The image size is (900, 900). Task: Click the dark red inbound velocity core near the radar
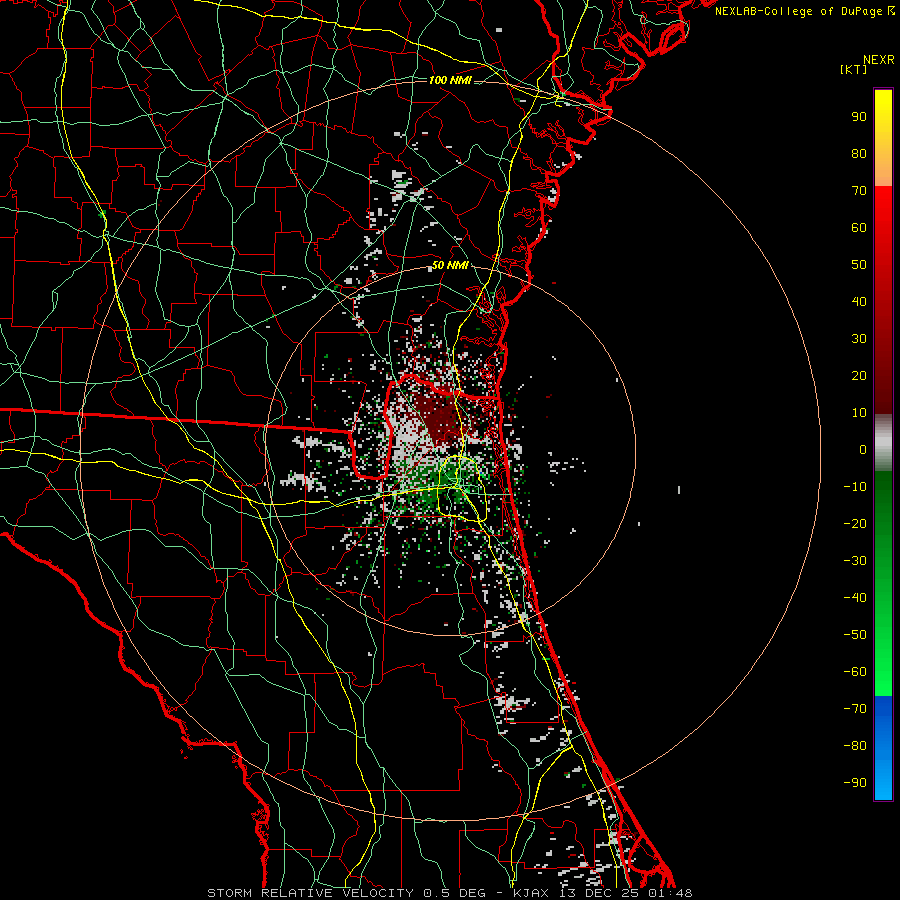[440, 418]
